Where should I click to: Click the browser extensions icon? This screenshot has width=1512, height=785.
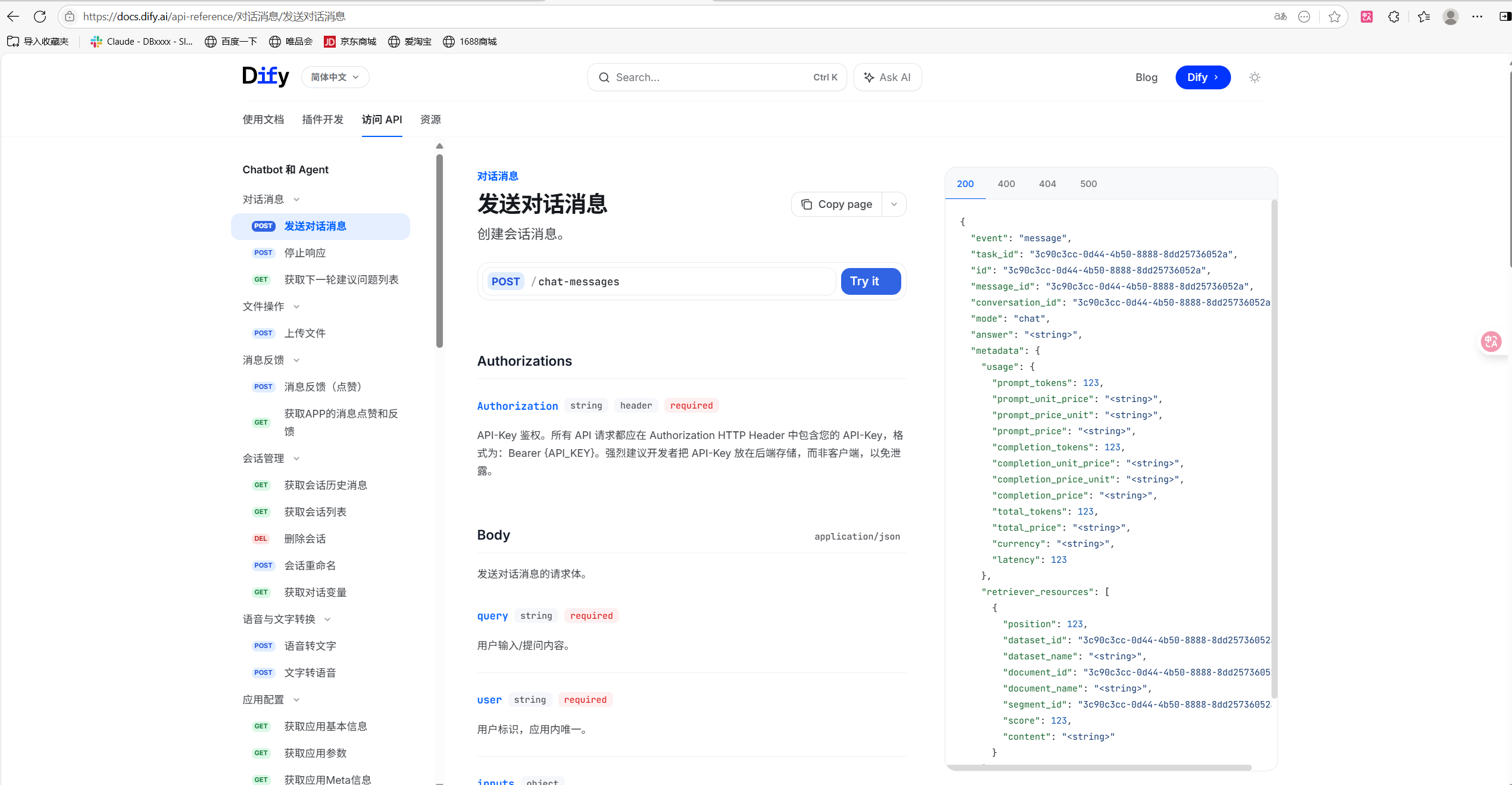(x=1394, y=17)
